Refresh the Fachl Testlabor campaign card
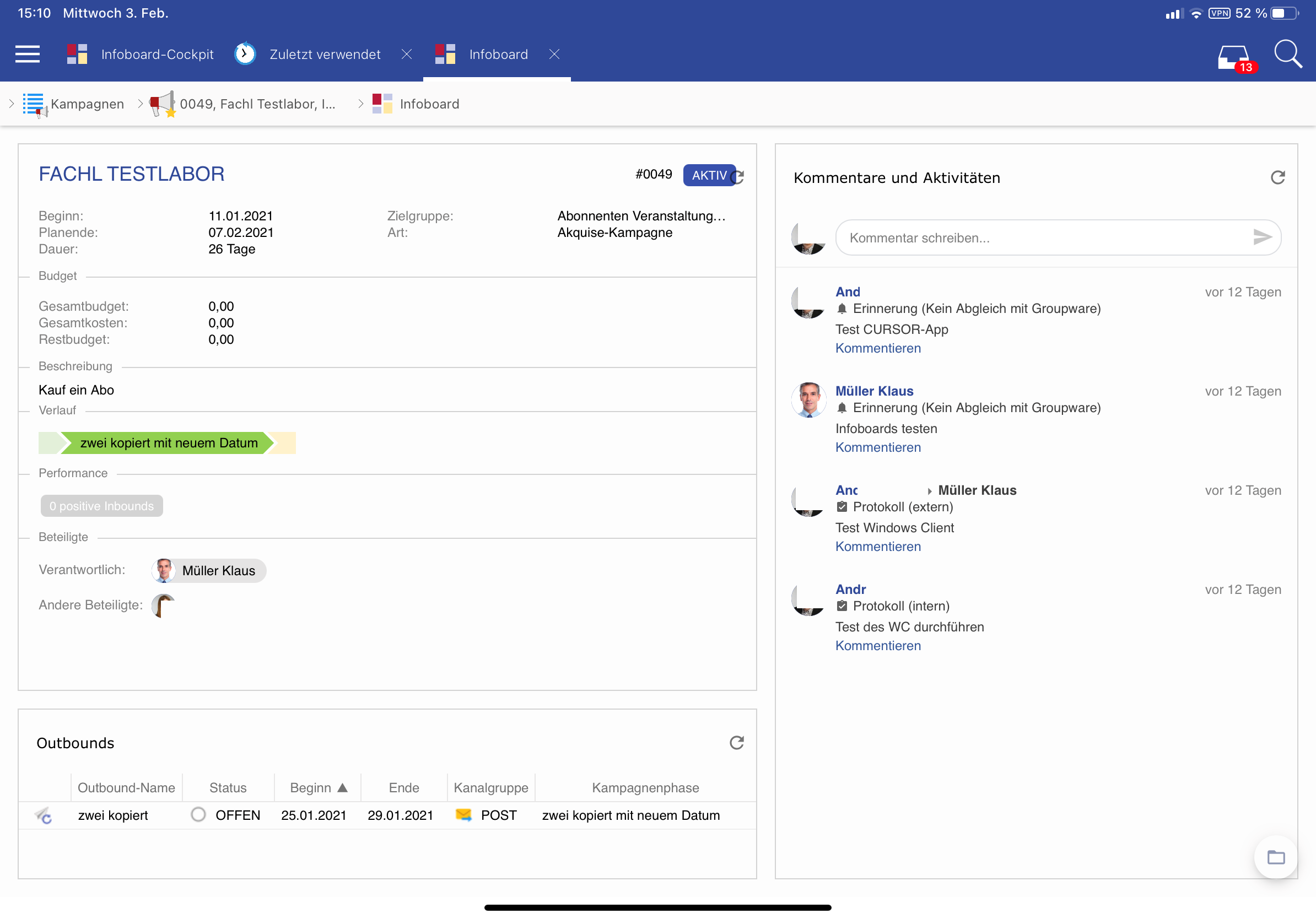Screen dimensions: 1316x919 click(x=740, y=177)
